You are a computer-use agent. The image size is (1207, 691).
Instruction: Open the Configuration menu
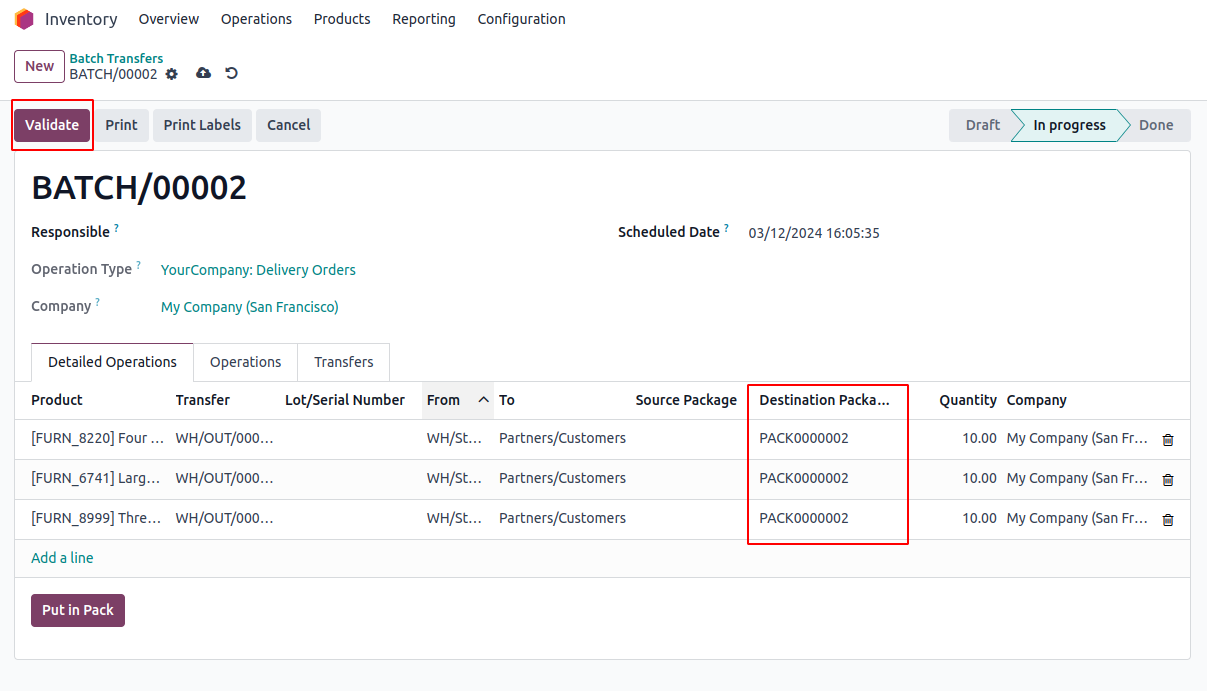(x=521, y=19)
